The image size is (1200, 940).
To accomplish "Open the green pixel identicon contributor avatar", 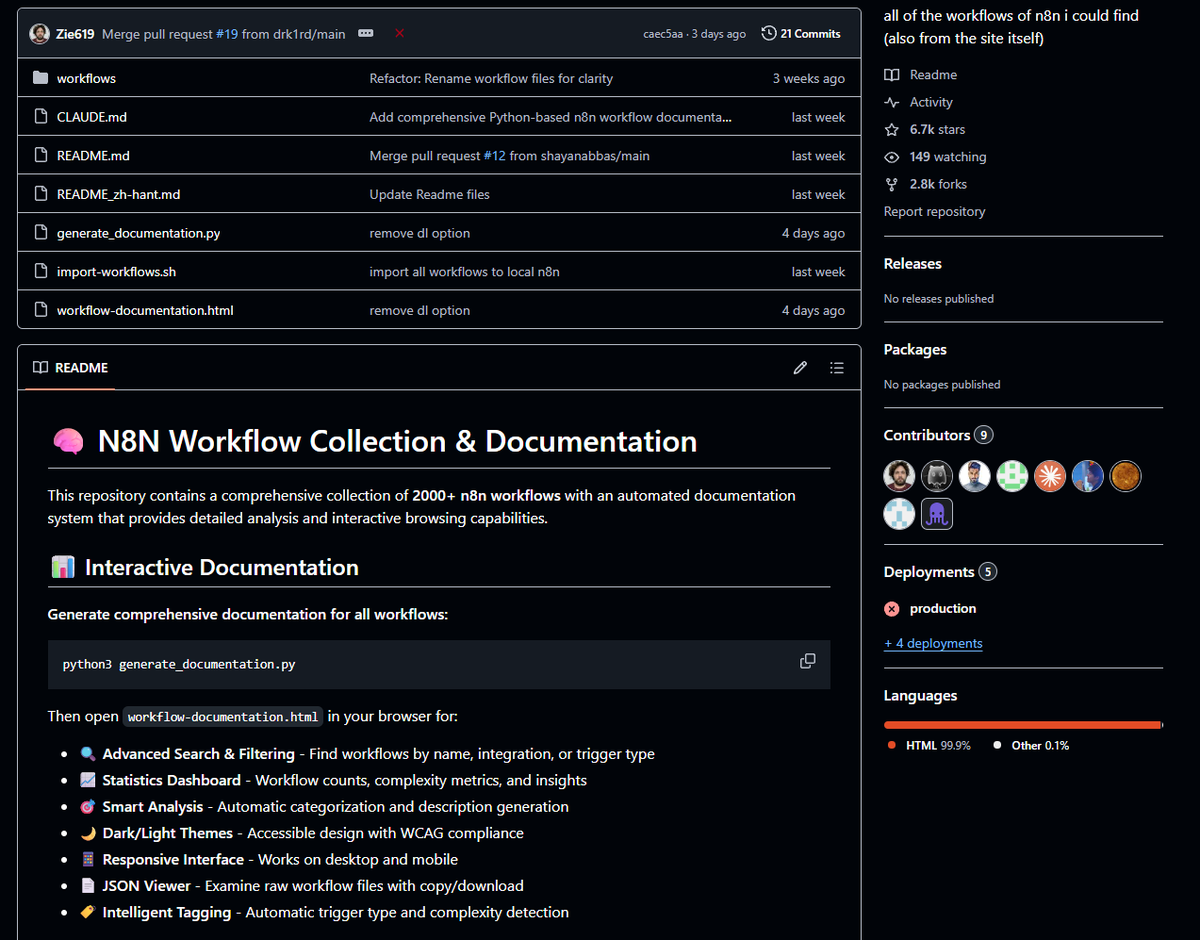I will [1012, 476].
